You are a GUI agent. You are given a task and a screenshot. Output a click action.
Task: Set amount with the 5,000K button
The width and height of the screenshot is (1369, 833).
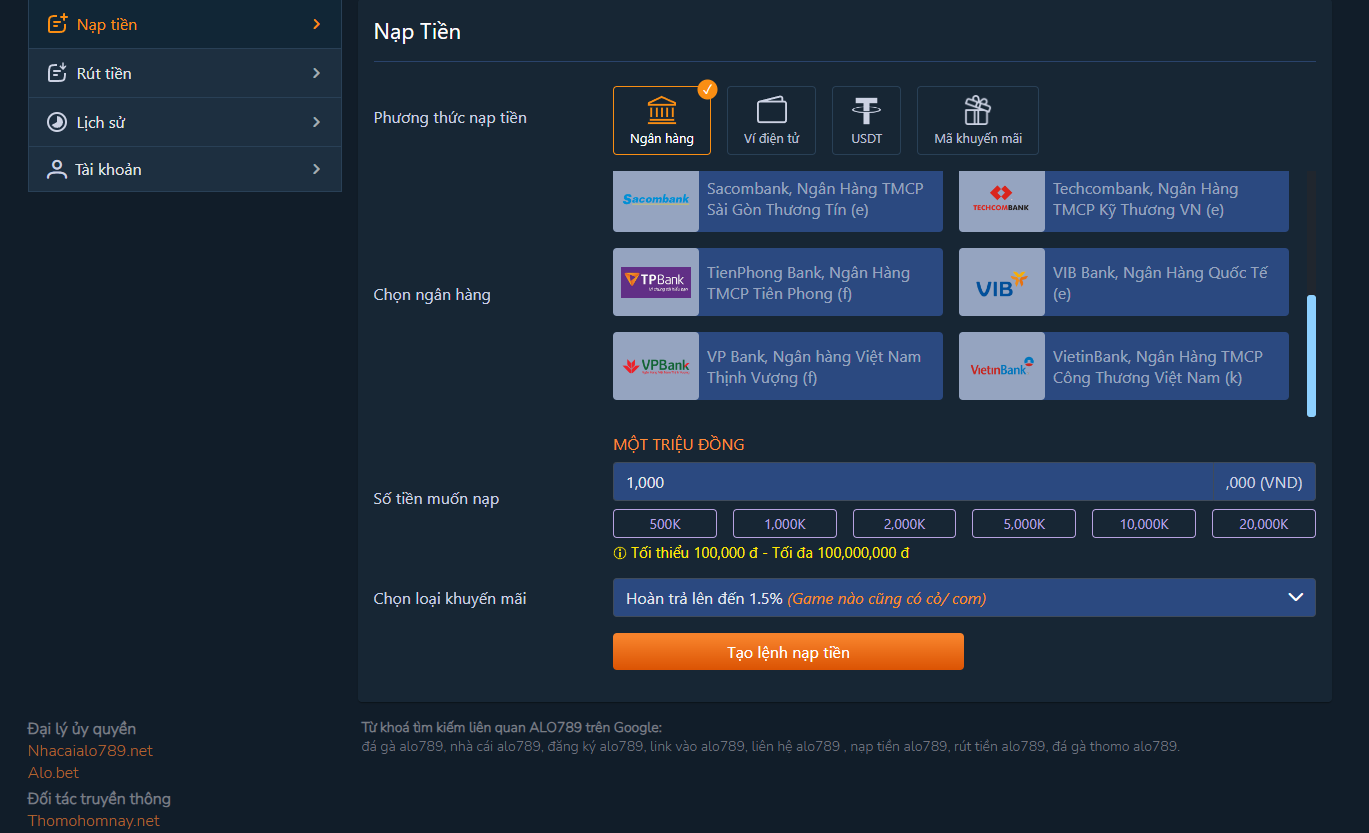click(1024, 524)
